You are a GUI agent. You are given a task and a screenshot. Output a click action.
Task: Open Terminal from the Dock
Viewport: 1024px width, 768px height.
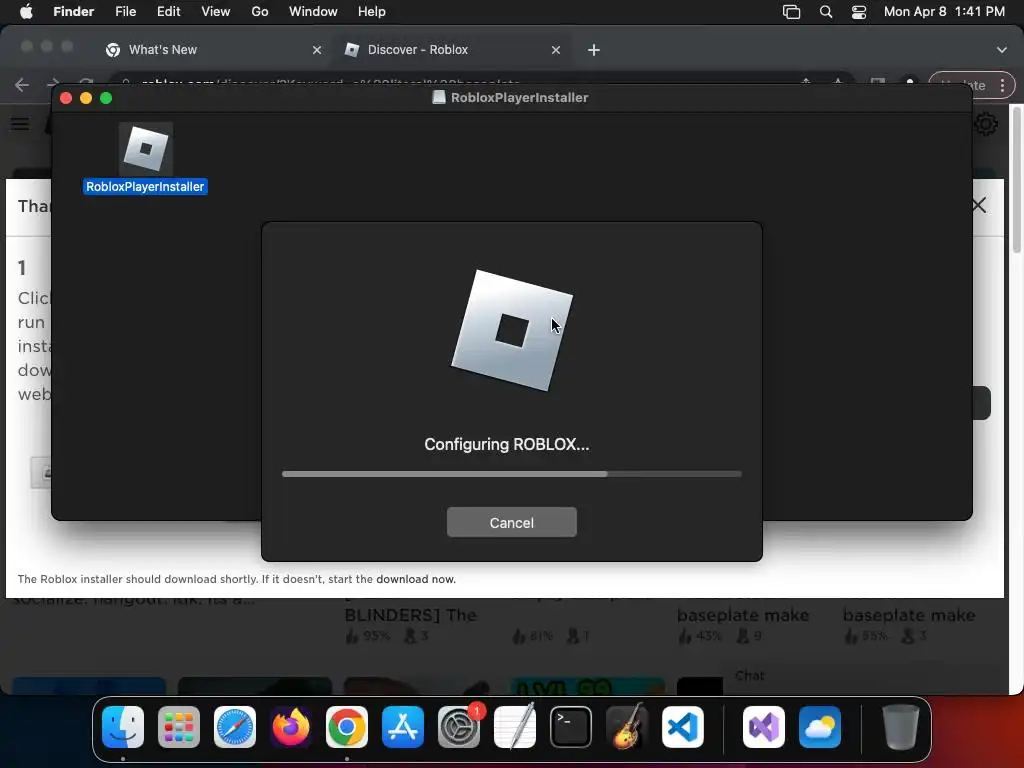571,727
